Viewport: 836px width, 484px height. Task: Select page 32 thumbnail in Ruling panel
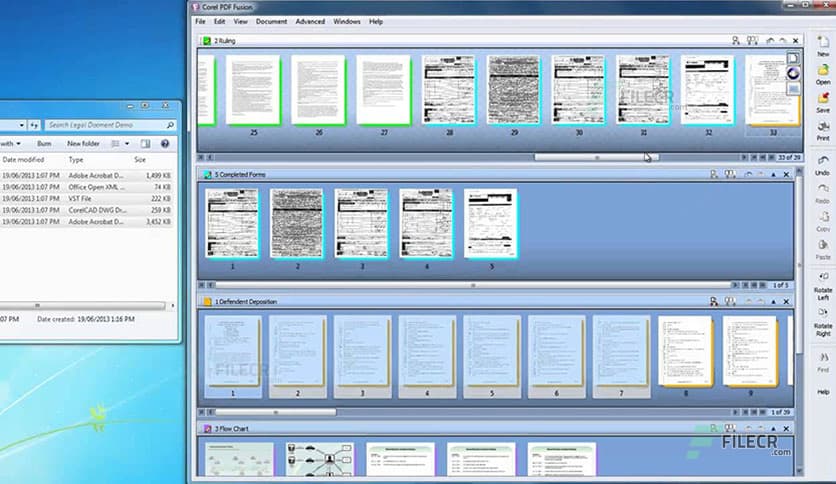click(x=708, y=90)
